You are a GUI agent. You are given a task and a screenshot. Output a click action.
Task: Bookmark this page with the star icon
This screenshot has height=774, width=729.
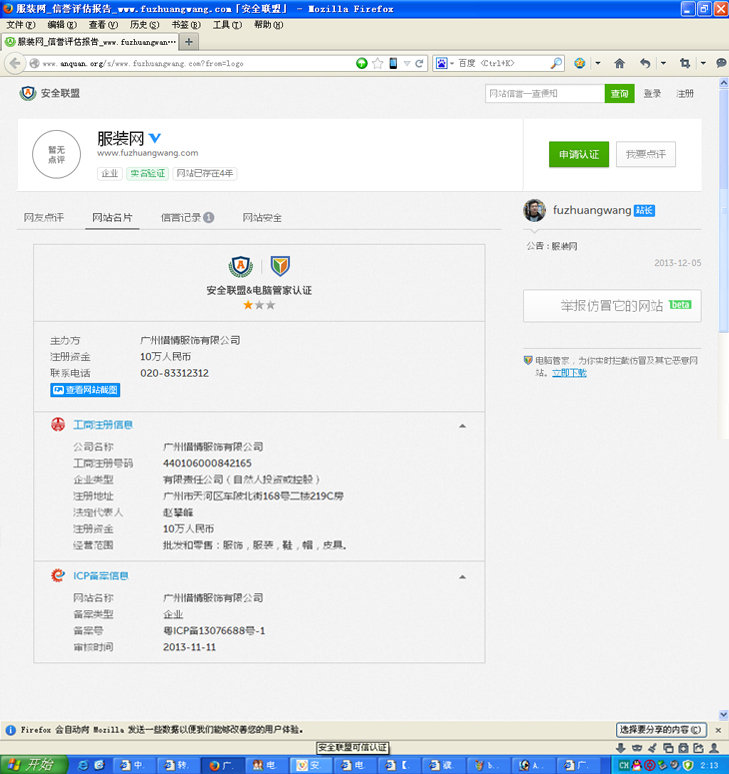[x=378, y=63]
